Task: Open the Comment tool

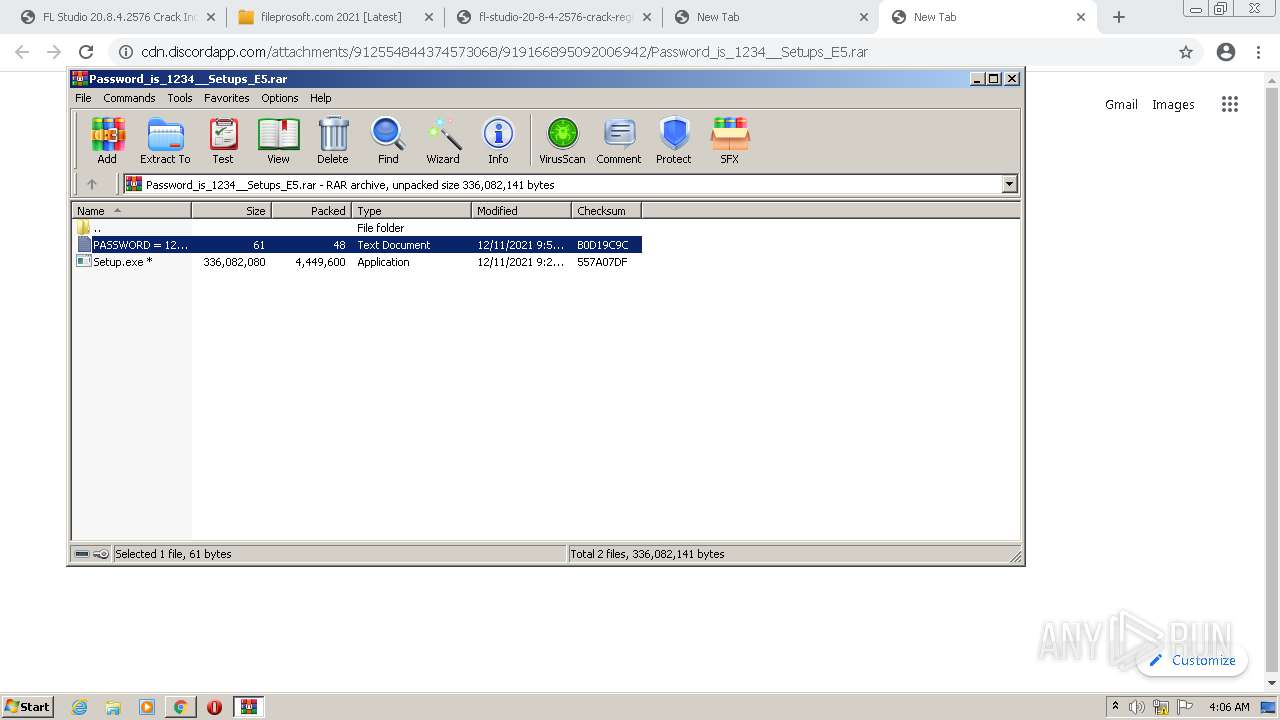Action: pyautogui.click(x=619, y=140)
